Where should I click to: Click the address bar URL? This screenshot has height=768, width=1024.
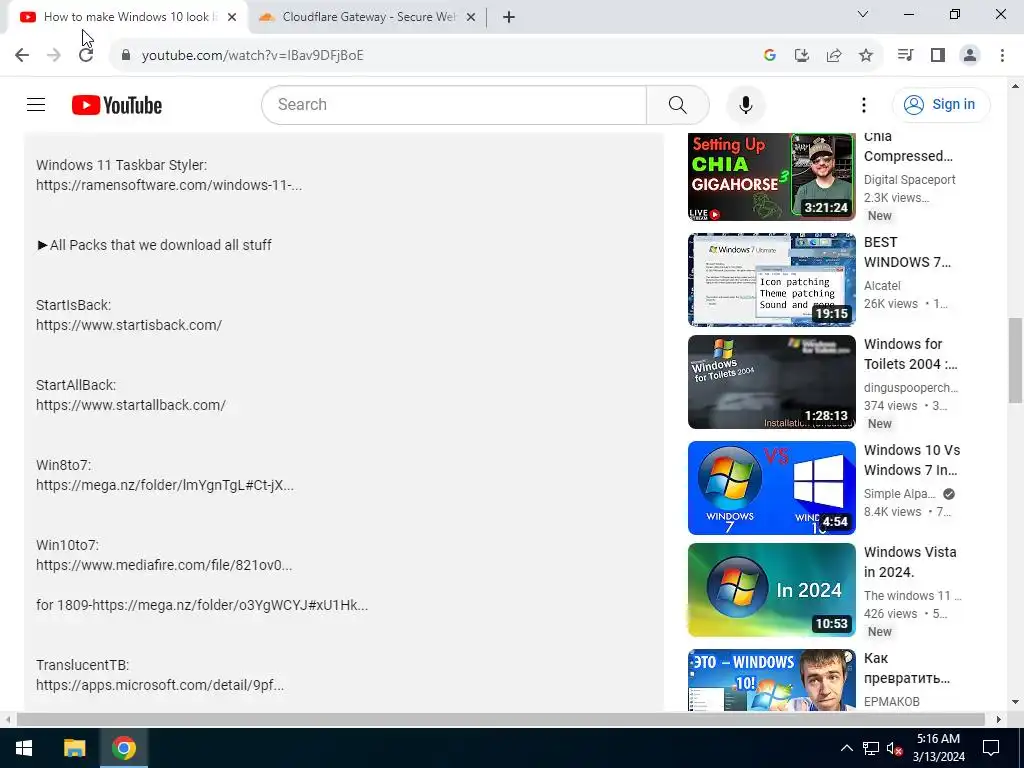point(253,56)
